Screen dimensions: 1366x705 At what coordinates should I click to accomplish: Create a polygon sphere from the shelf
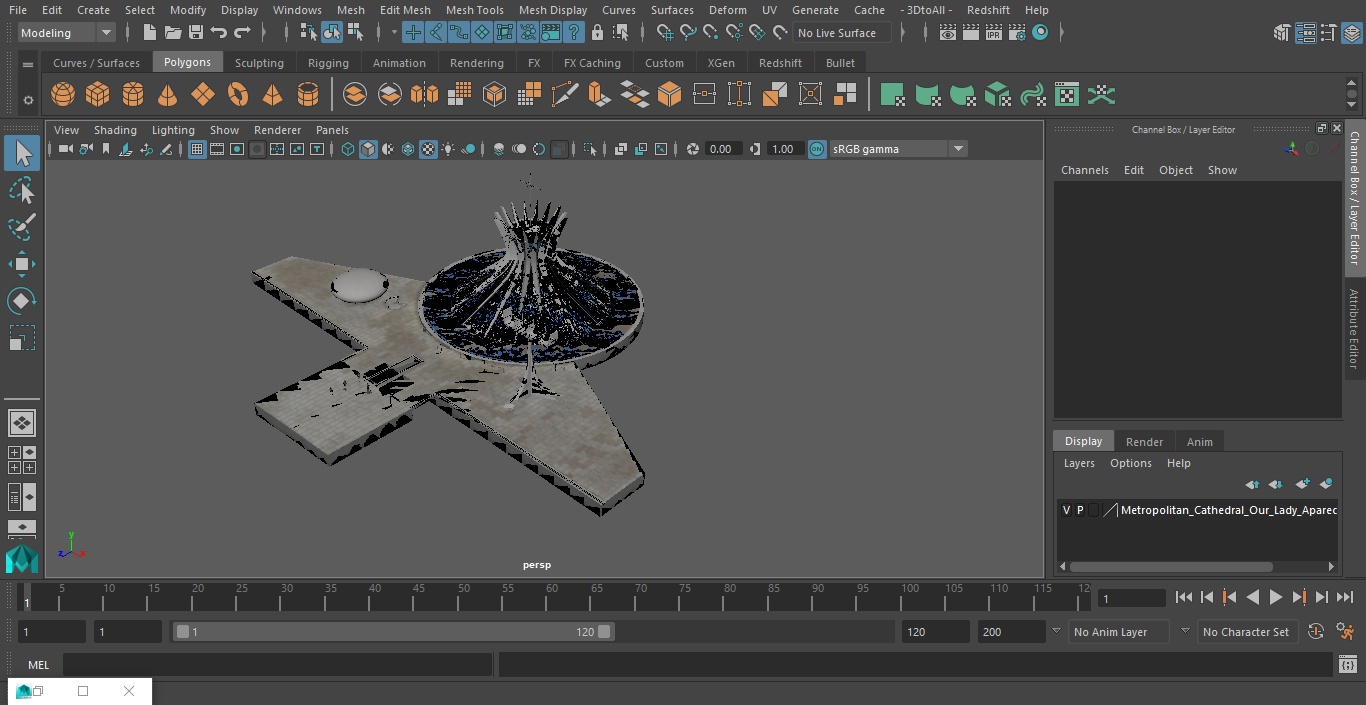63,95
